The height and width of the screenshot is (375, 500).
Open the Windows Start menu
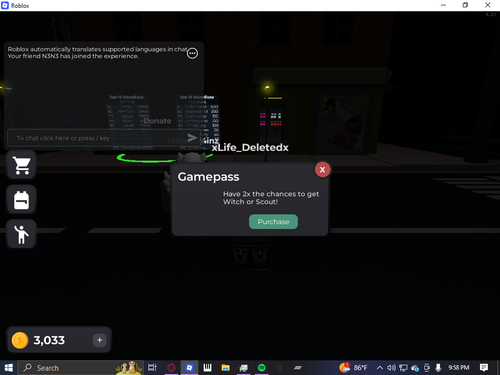pos(8,368)
